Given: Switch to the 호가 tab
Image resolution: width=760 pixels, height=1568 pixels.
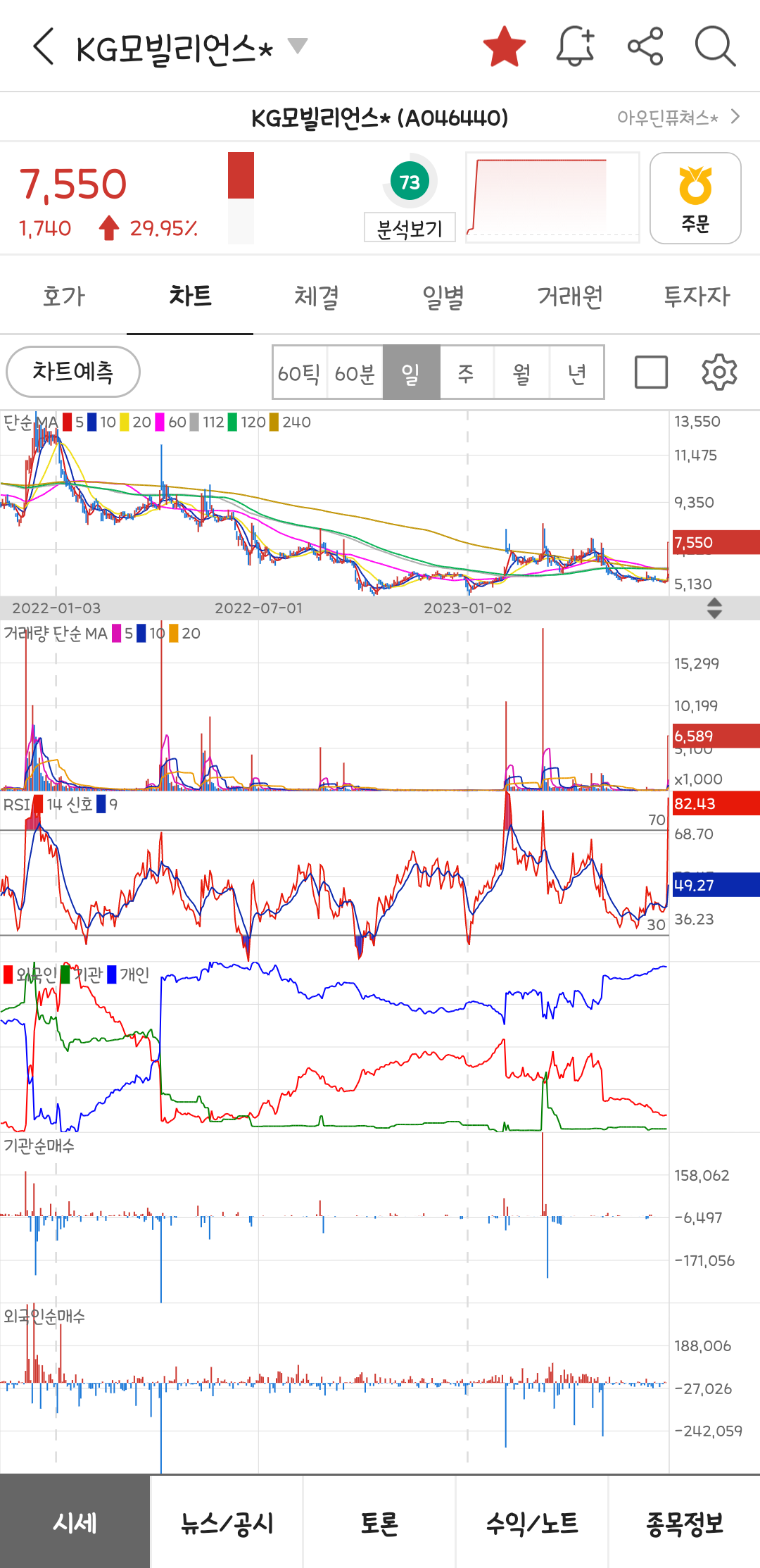Looking at the screenshot, I should coord(63,296).
